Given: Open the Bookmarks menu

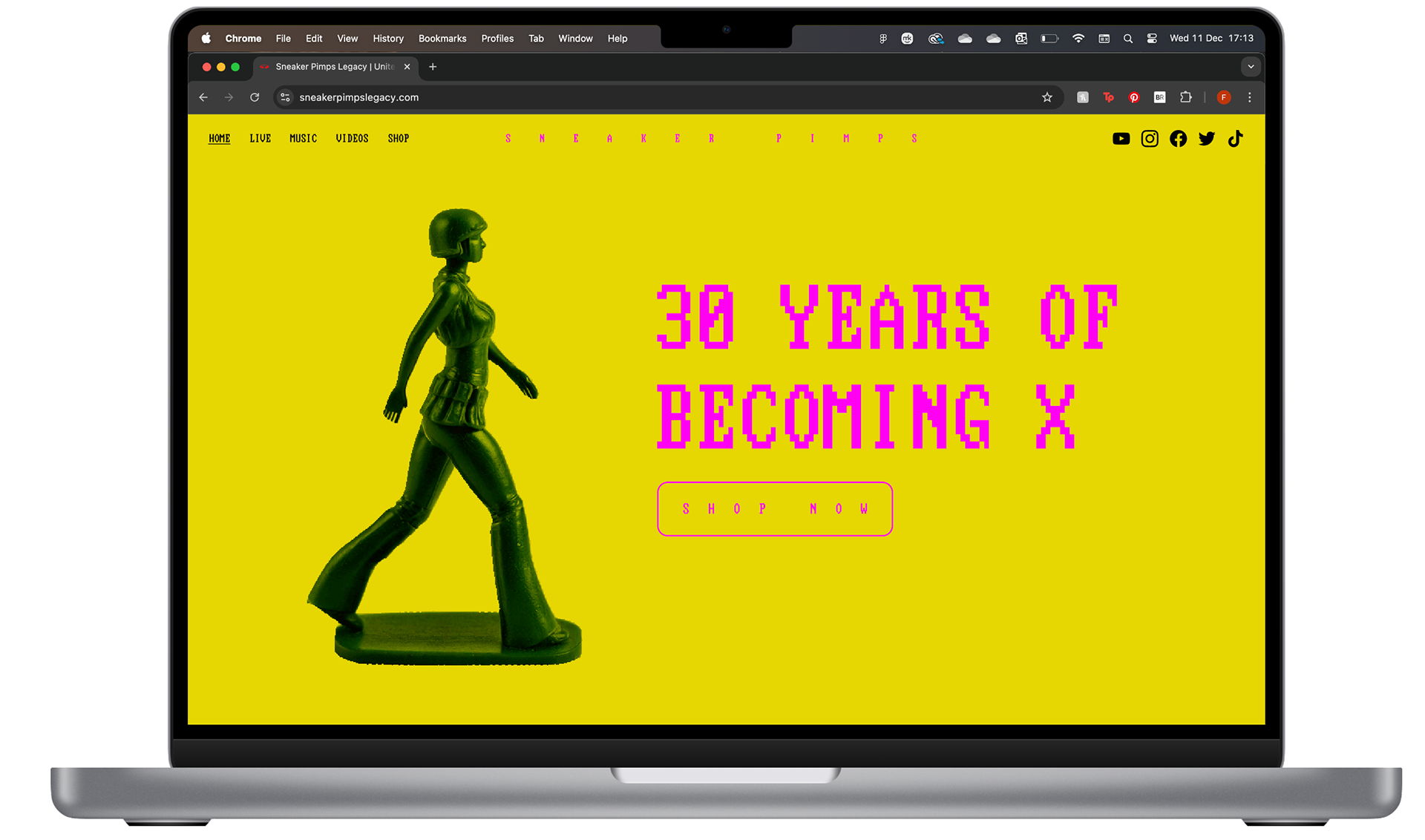Looking at the screenshot, I should (442, 39).
